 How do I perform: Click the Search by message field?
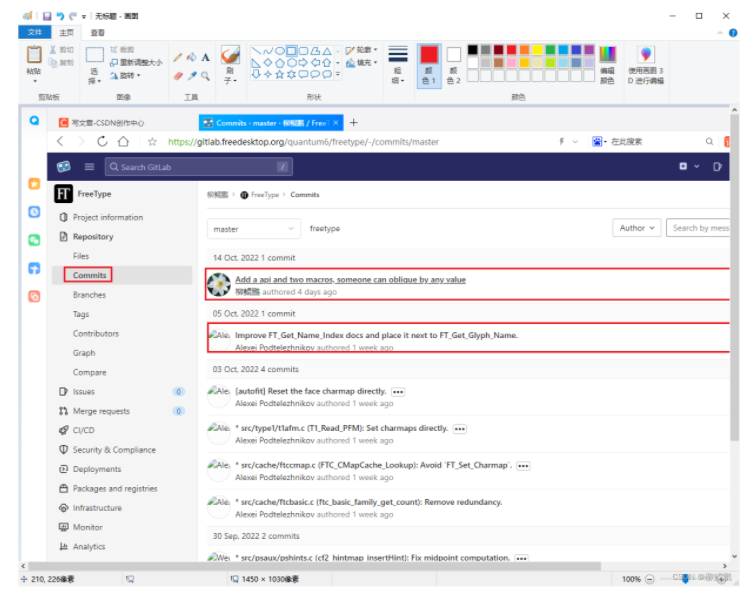[698, 228]
